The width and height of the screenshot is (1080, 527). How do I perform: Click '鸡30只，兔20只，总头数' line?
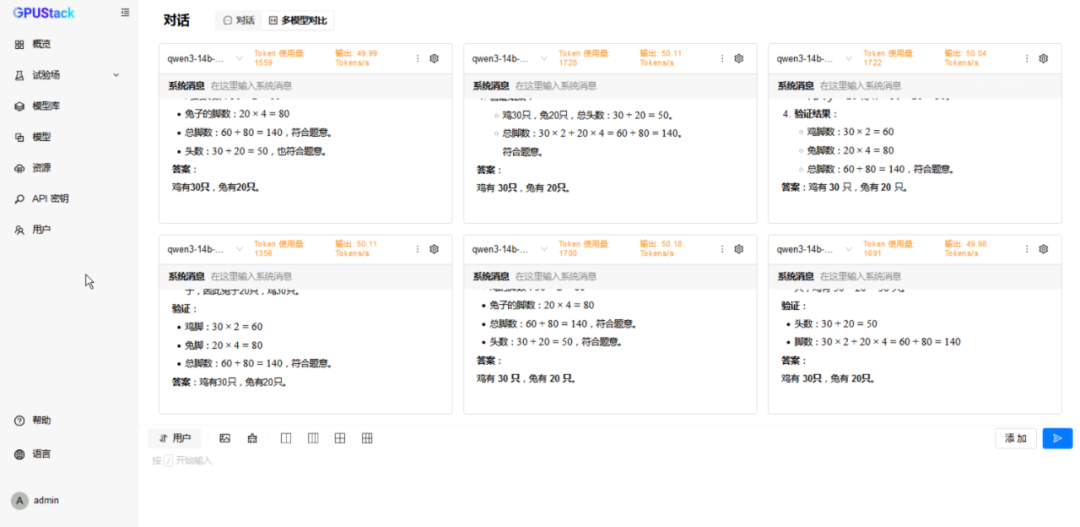tap(588, 115)
